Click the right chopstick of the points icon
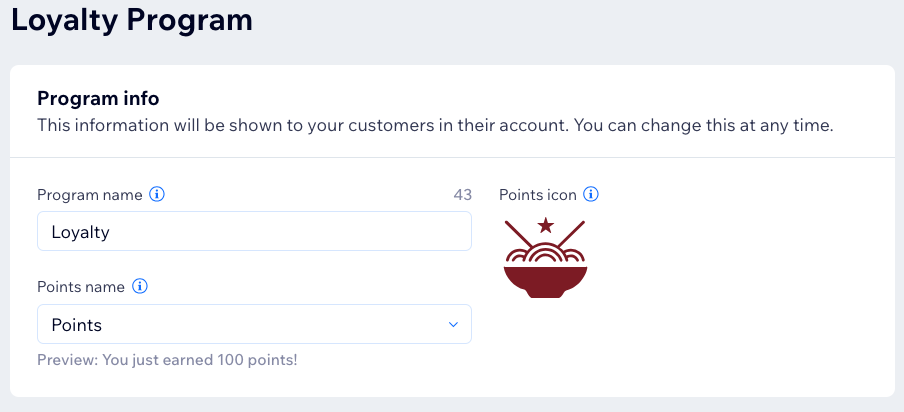904x412 pixels. 571,235
